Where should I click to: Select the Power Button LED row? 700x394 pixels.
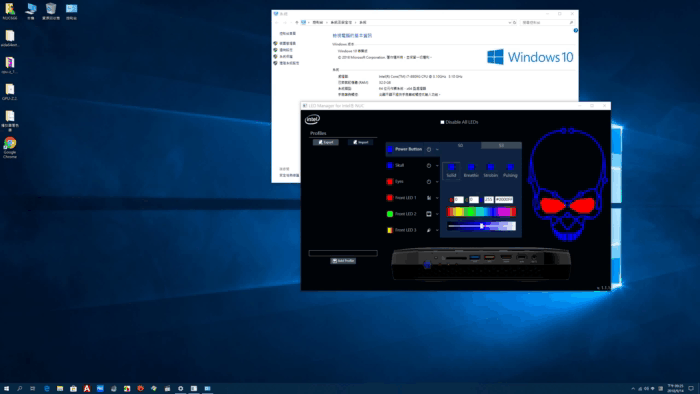click(412, 149)
